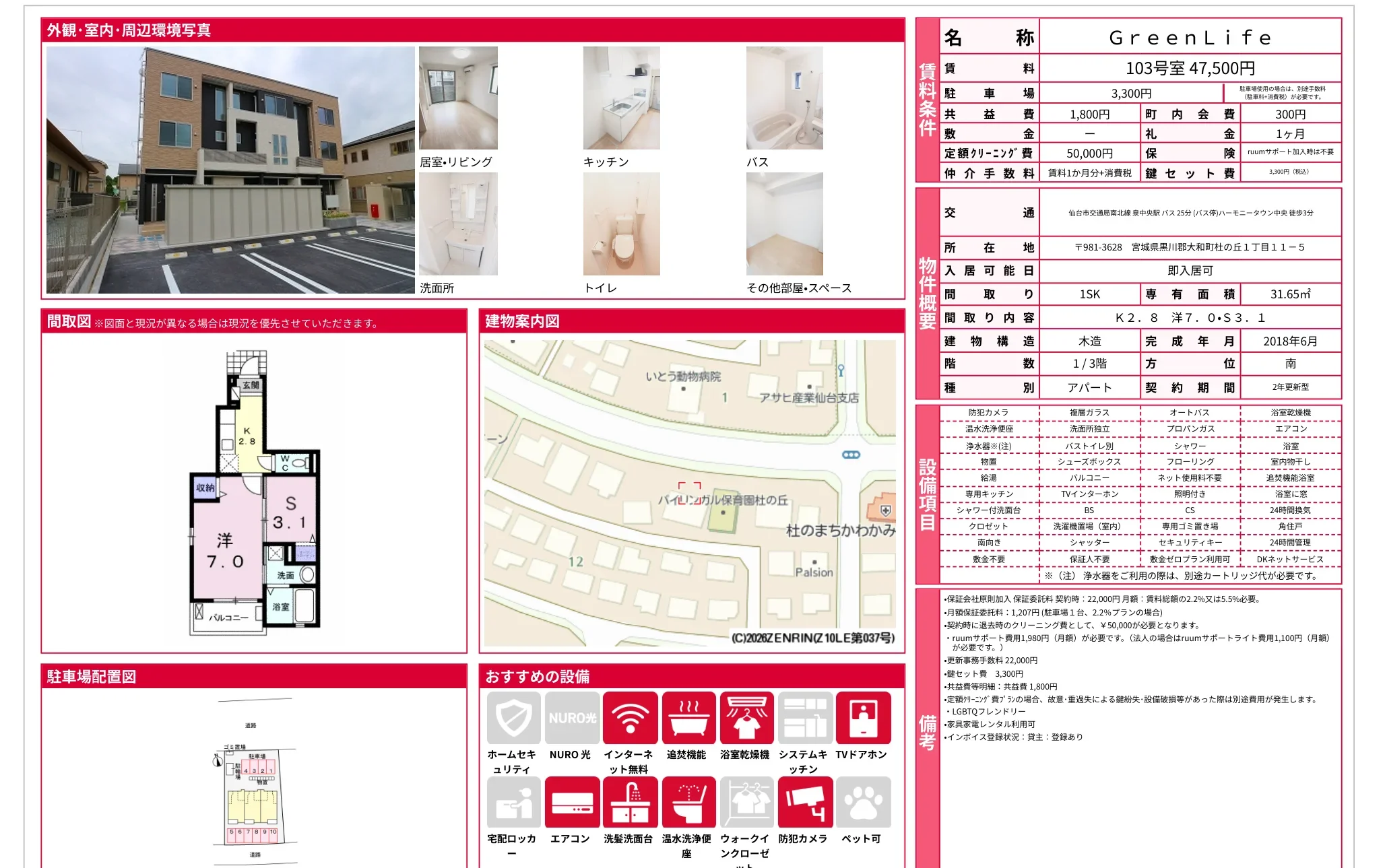This screenshot has height=868, width=1385.
Task: Click the 1SK floor plan drawing
Action: [255, 492]
